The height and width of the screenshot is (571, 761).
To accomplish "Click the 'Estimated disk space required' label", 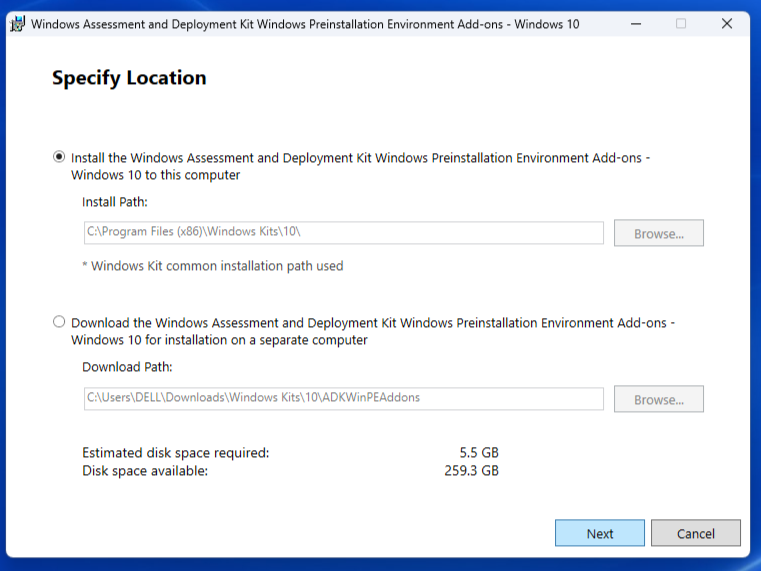I will tap(176, 453).
